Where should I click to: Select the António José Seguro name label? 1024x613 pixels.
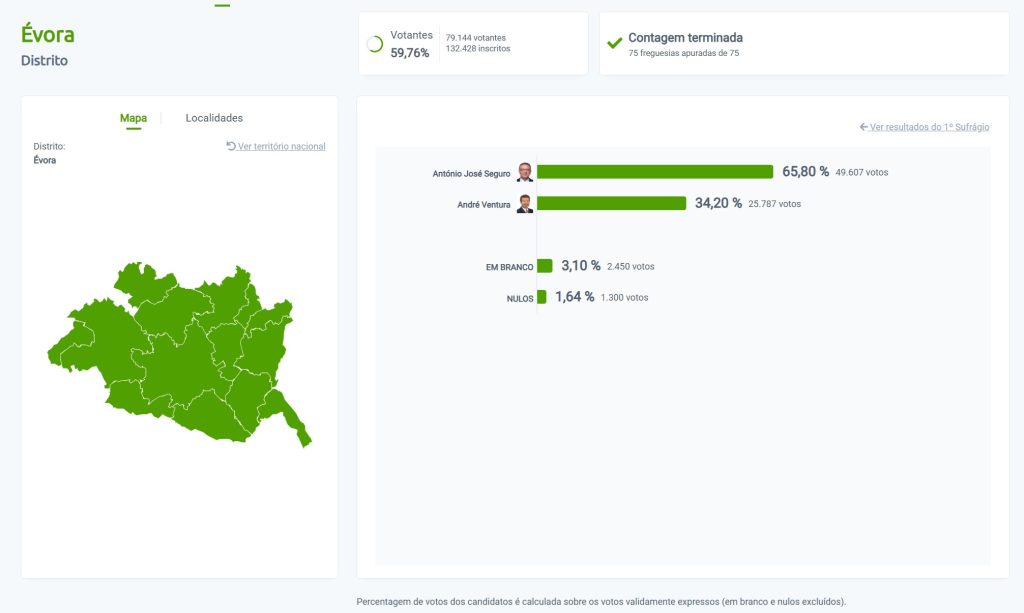[471, 173]
